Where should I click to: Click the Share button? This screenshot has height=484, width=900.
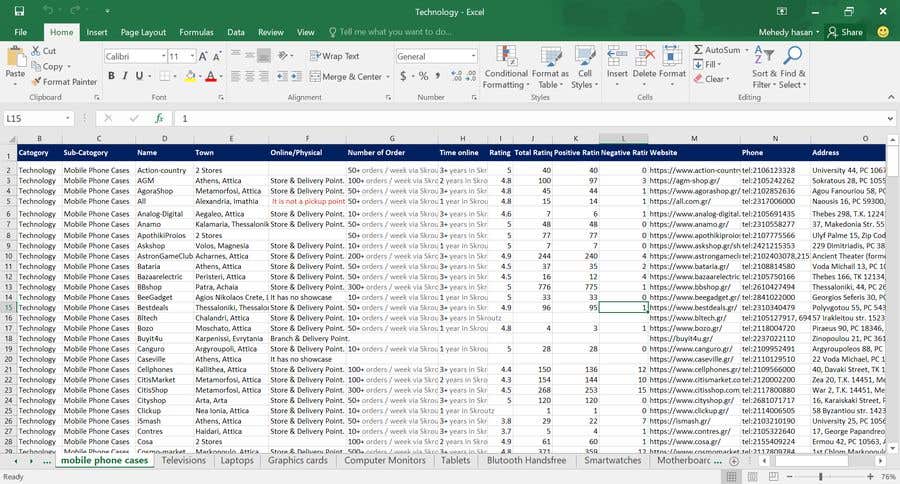(845, 32)
